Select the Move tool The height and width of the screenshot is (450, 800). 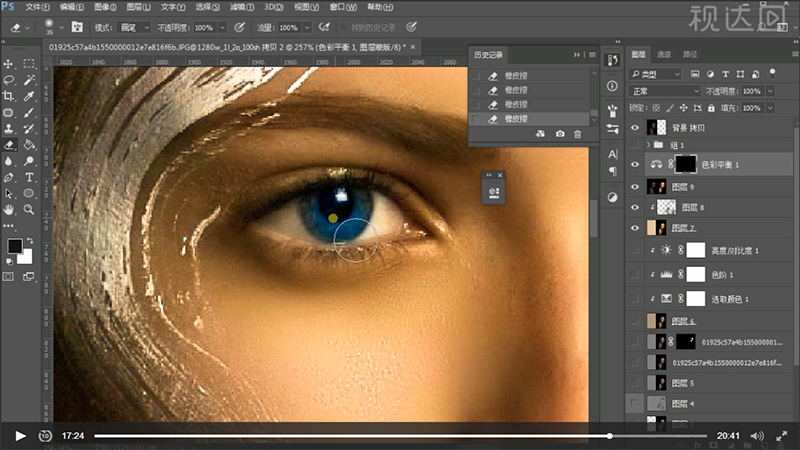[9, 64]
